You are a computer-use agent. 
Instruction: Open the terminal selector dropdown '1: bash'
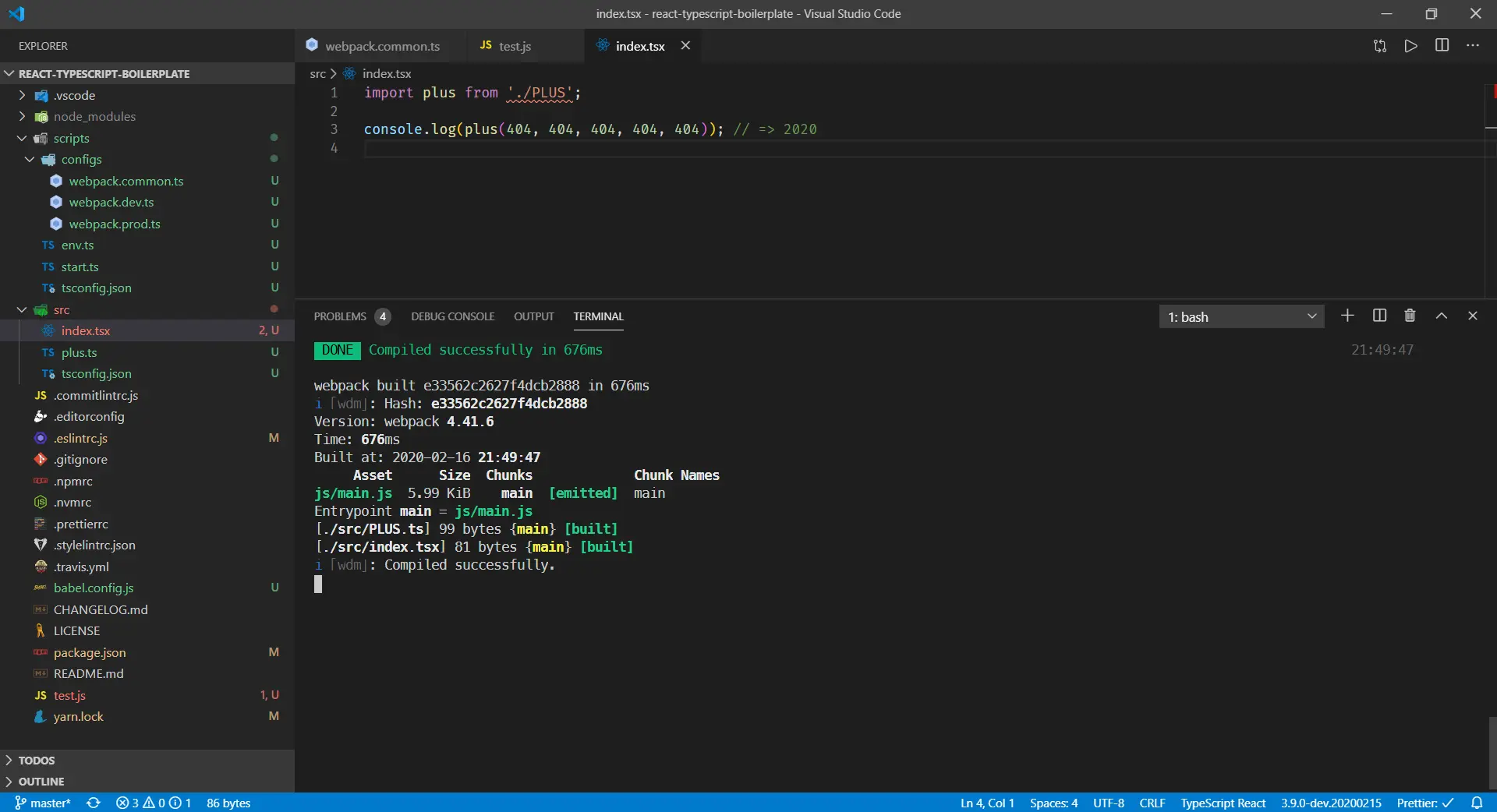(x=1242, y=316)
